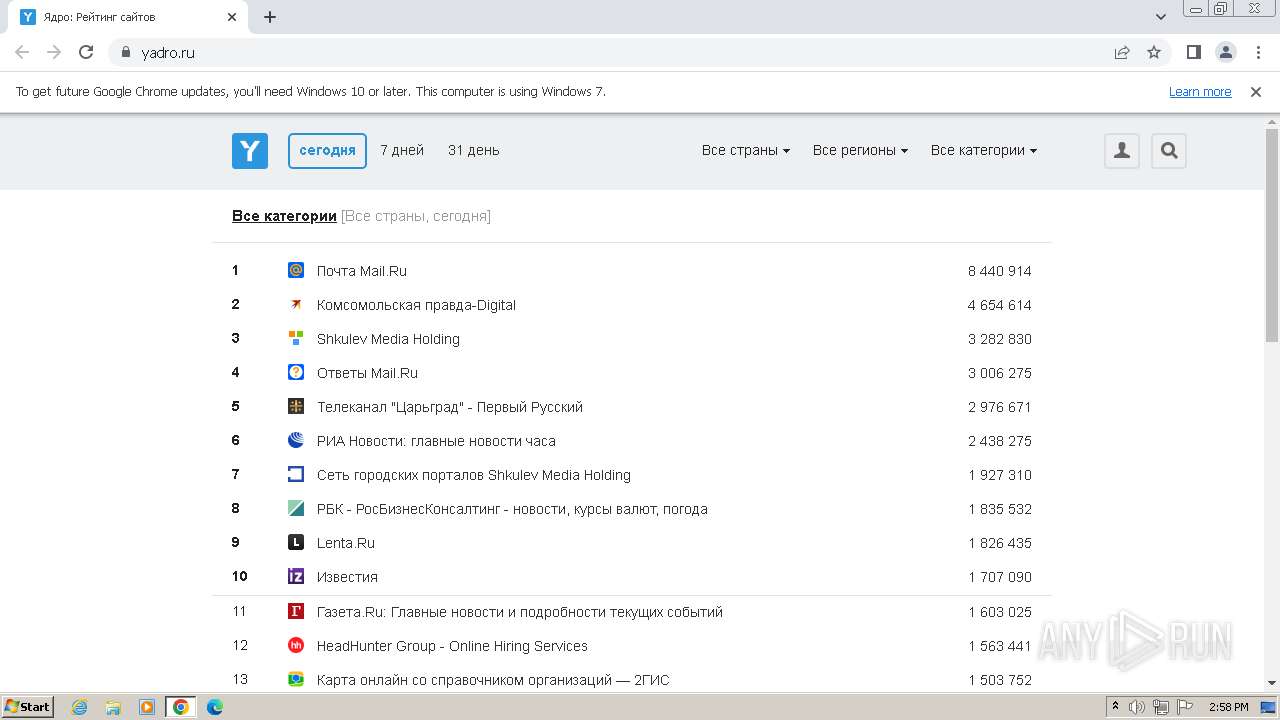Click the Ответы Mail.Ru question mark icon
The width and height of the screenshot is (1280, 720).
(296, 372)
